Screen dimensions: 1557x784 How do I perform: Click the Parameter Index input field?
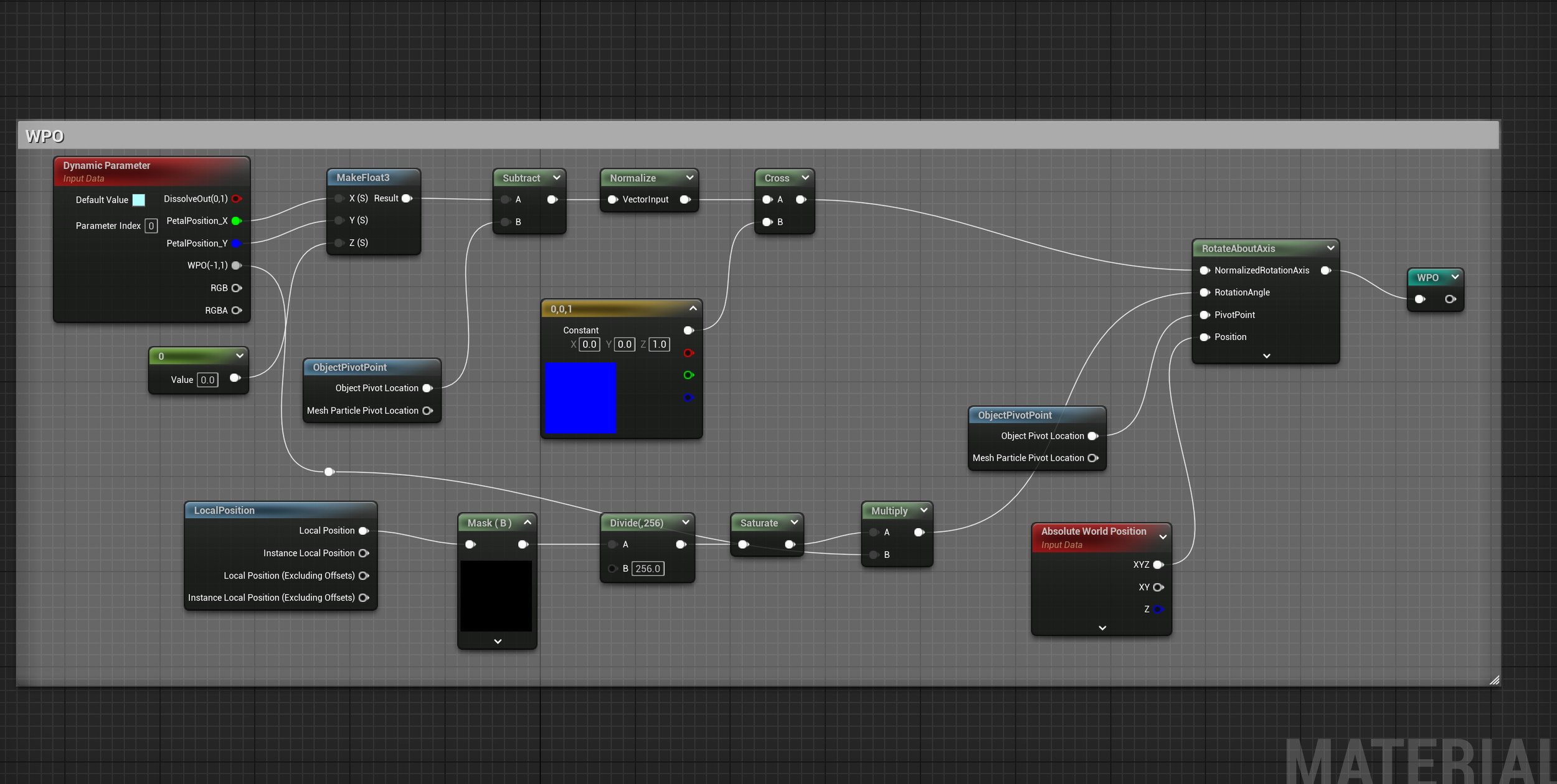151,226
